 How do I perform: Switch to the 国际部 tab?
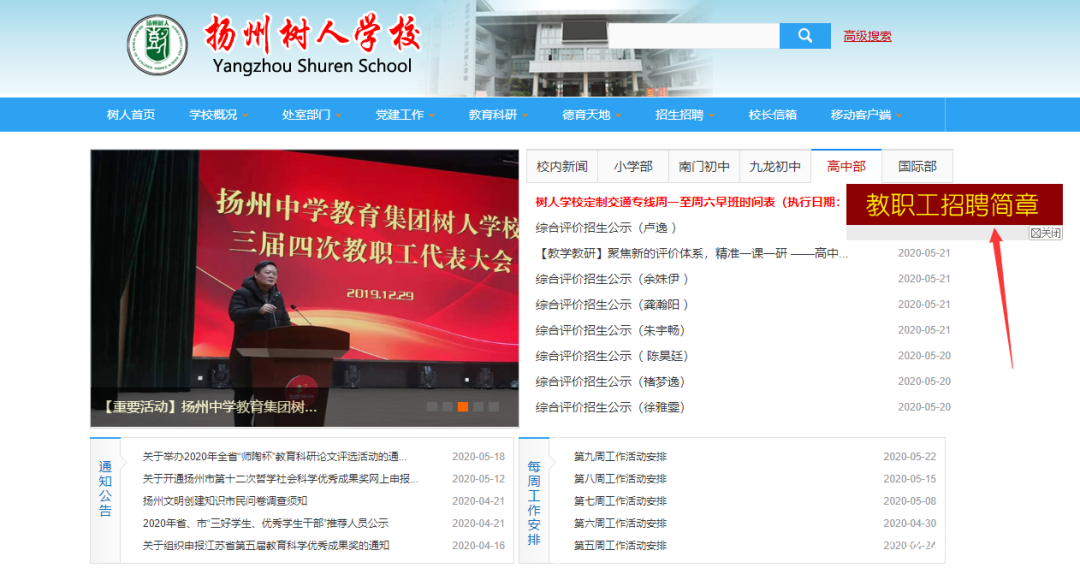coord(917,167)
